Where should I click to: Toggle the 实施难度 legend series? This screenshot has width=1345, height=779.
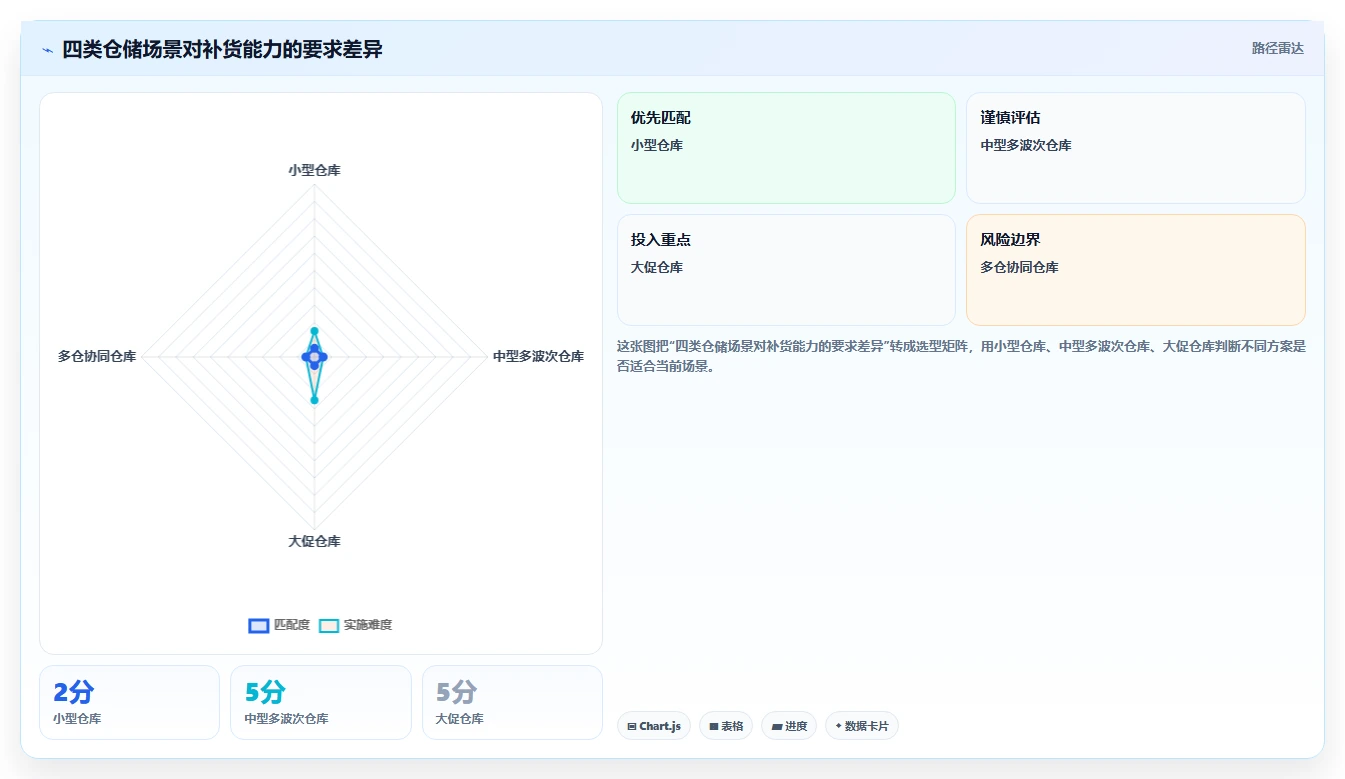(355, 625)
